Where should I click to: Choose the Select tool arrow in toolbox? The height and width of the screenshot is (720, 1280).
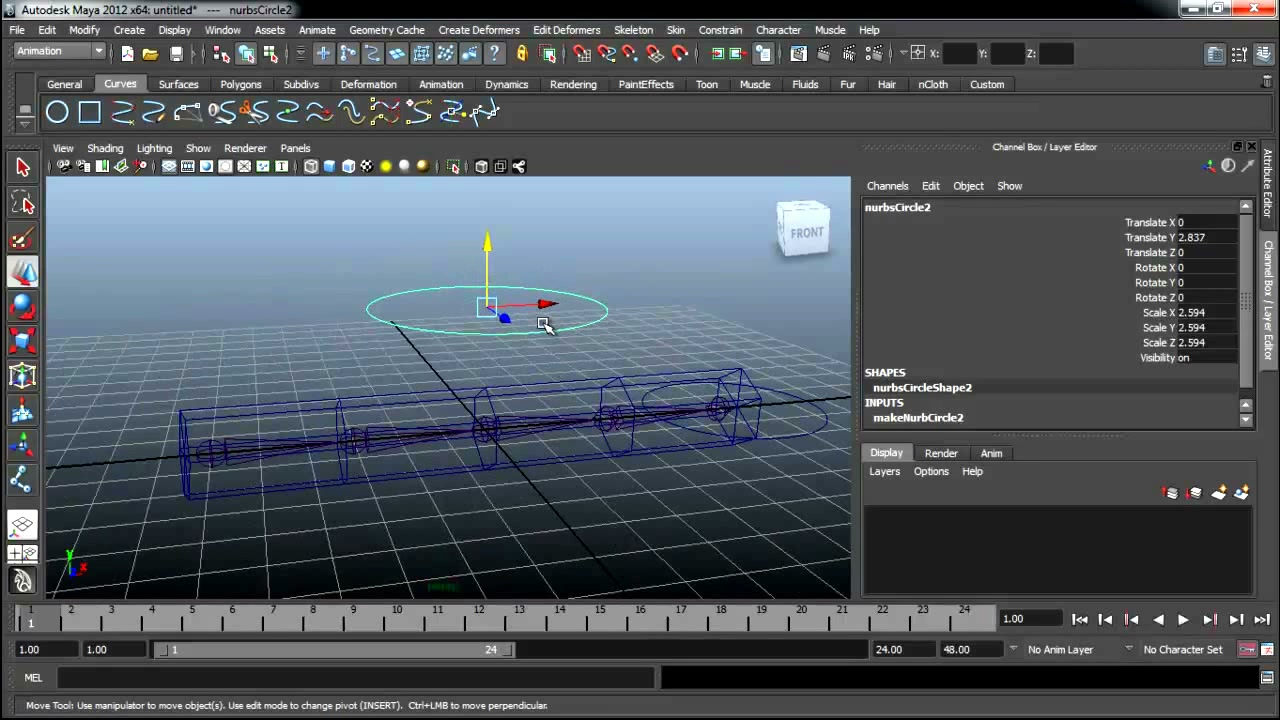pyautogui.click(x=22, y=167)
